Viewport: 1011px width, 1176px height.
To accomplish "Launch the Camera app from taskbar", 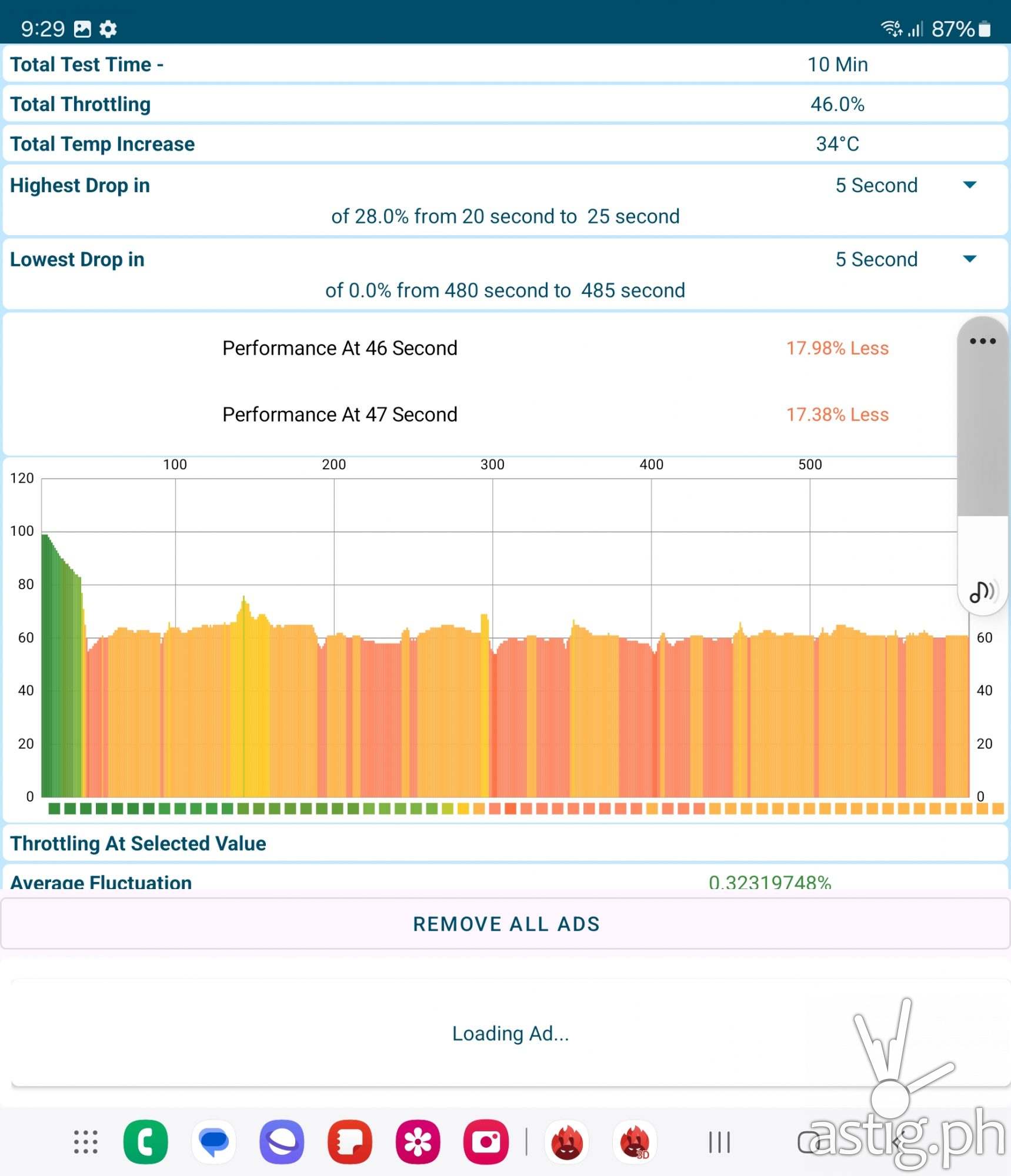I will click(x=486, y=1142).
